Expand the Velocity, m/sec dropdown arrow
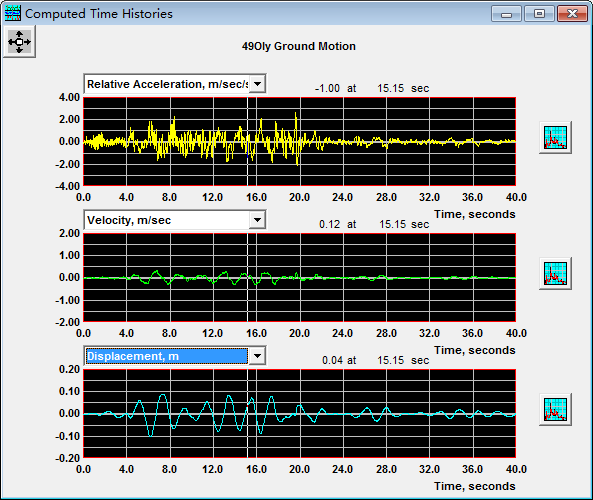 tap(258, 220)
